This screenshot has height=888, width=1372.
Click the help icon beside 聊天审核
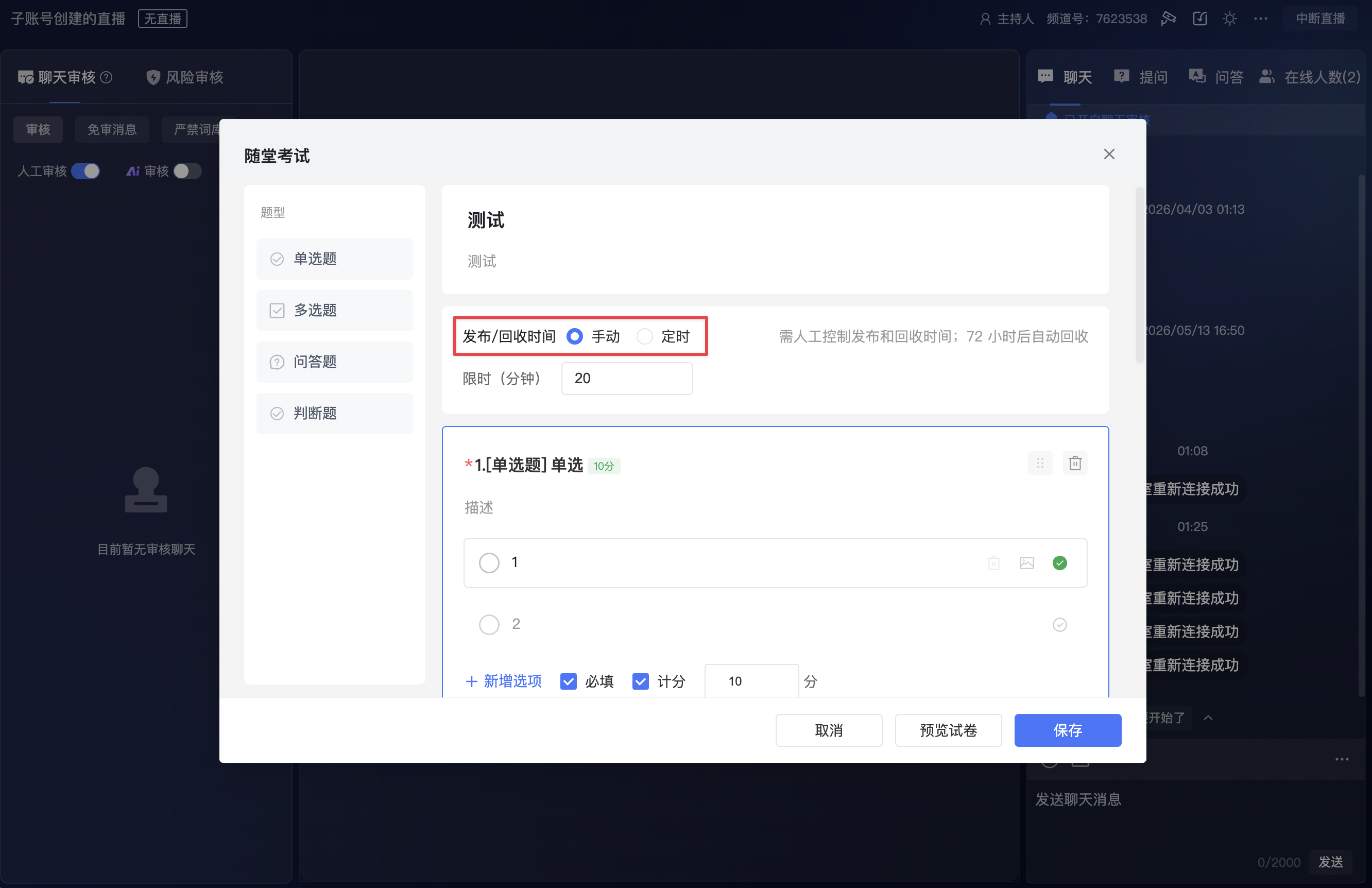(x=106, y=77)
